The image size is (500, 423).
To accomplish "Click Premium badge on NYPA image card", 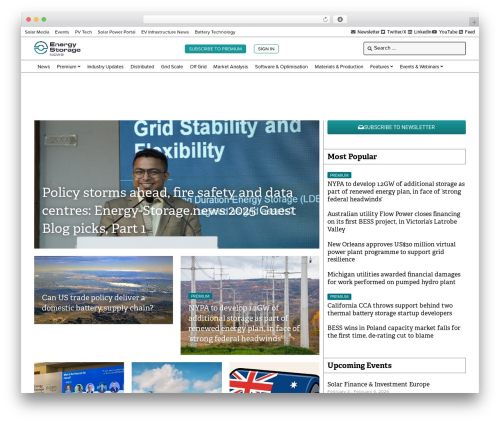I will [x=200, y=296].
